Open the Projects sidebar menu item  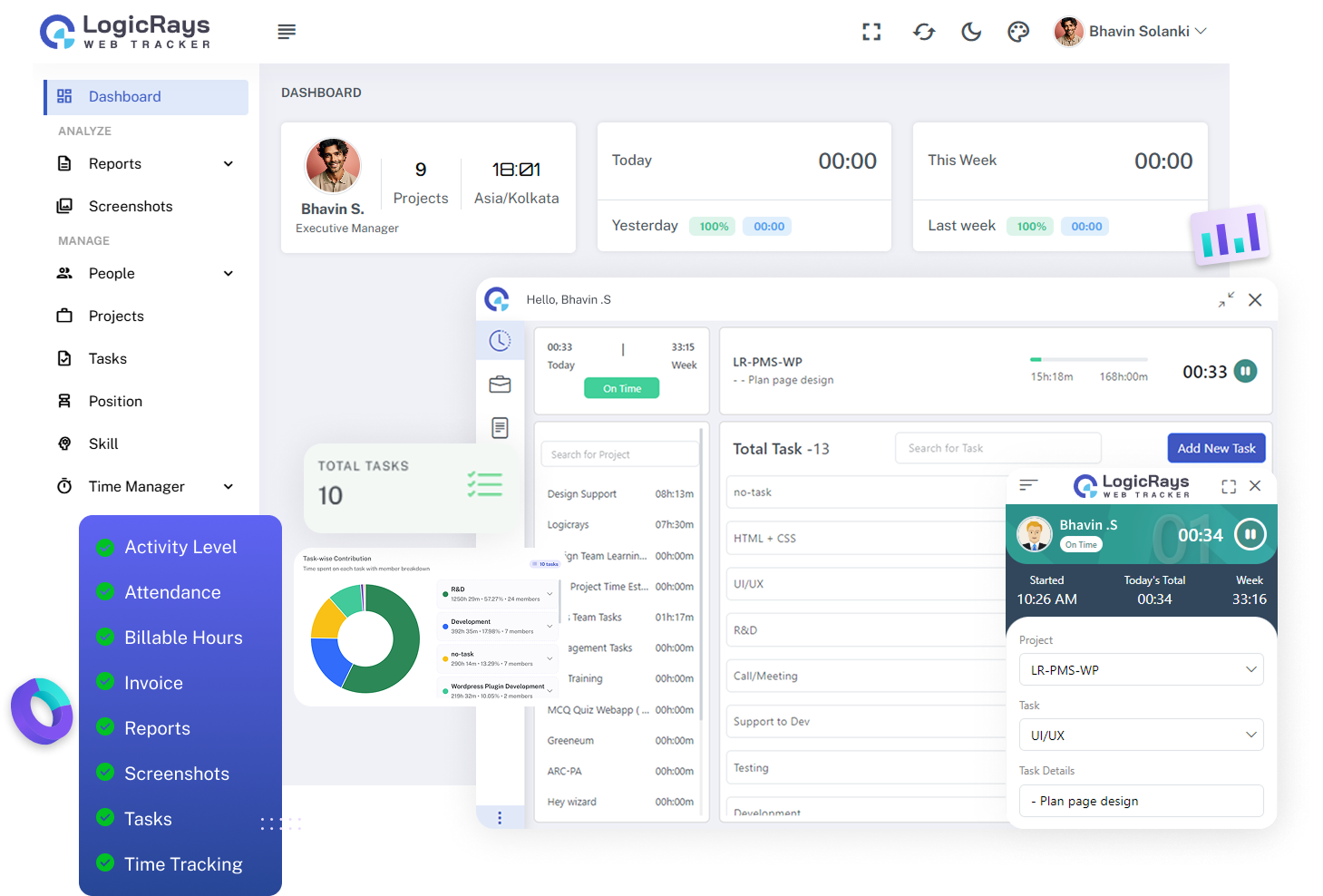pos(116,317)
